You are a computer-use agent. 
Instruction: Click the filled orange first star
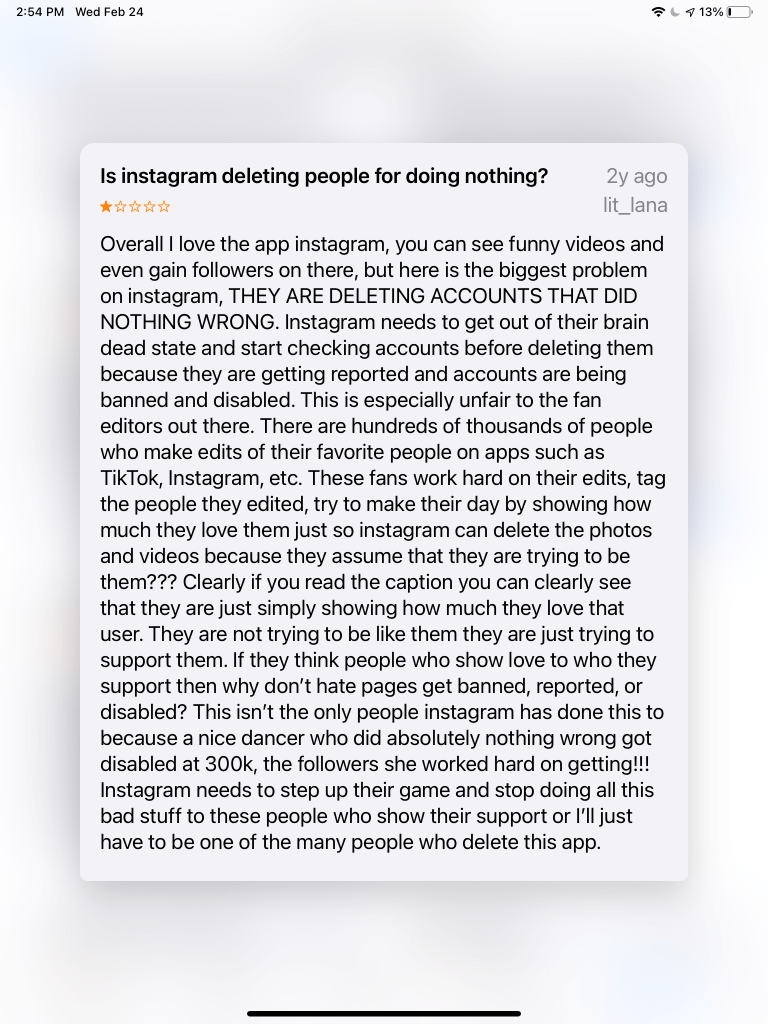point(106,207)
